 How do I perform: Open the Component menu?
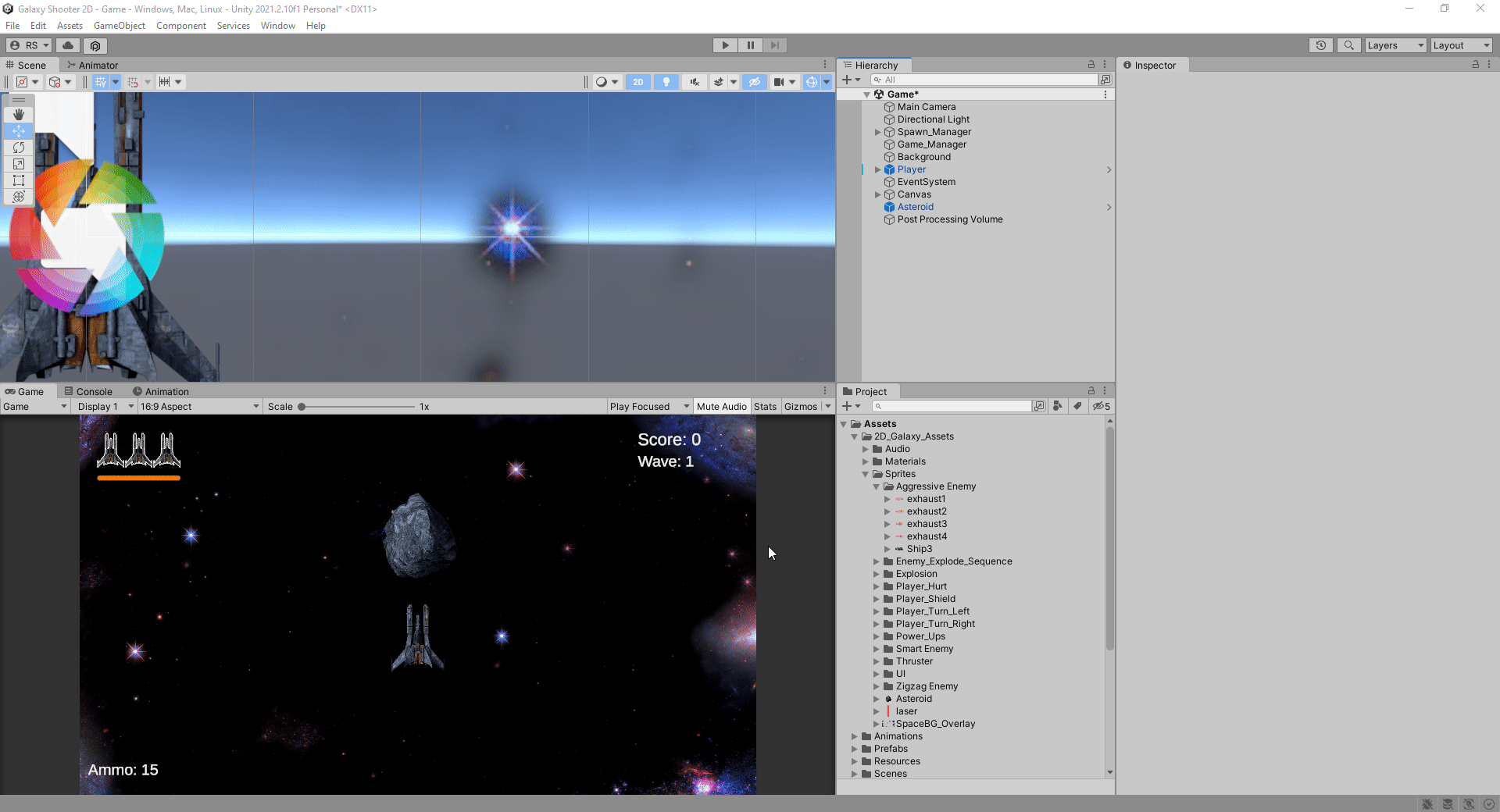point(181,26)
